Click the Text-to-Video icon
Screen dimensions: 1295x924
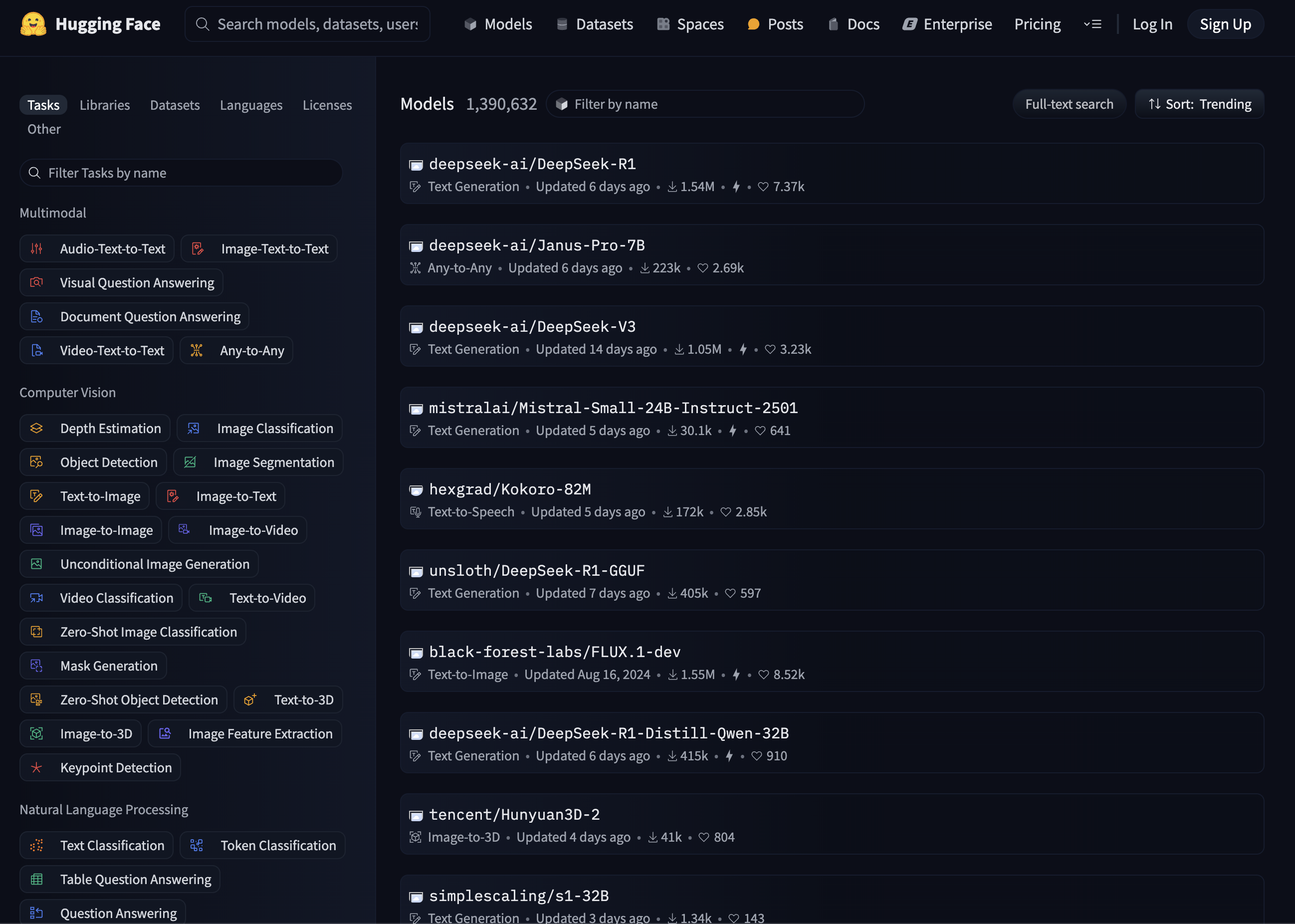[206, 598]
